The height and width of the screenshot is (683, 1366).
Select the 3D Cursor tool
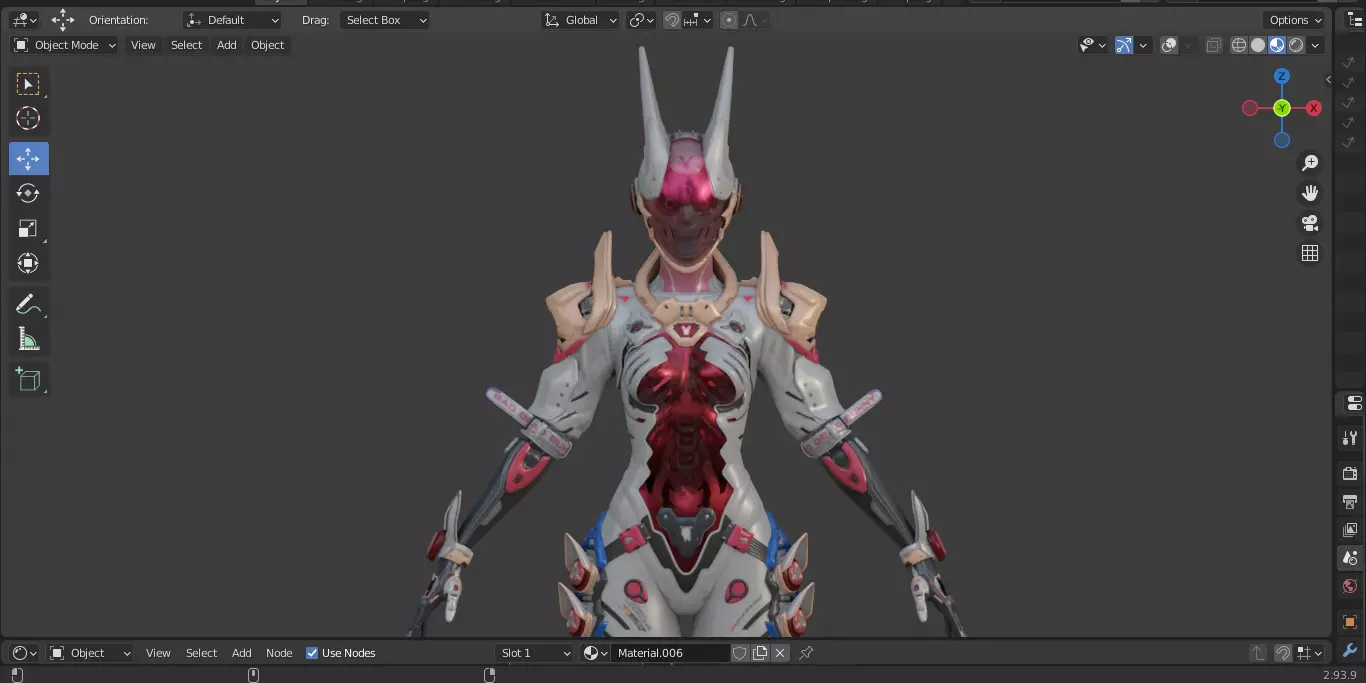tap(28, 118)
